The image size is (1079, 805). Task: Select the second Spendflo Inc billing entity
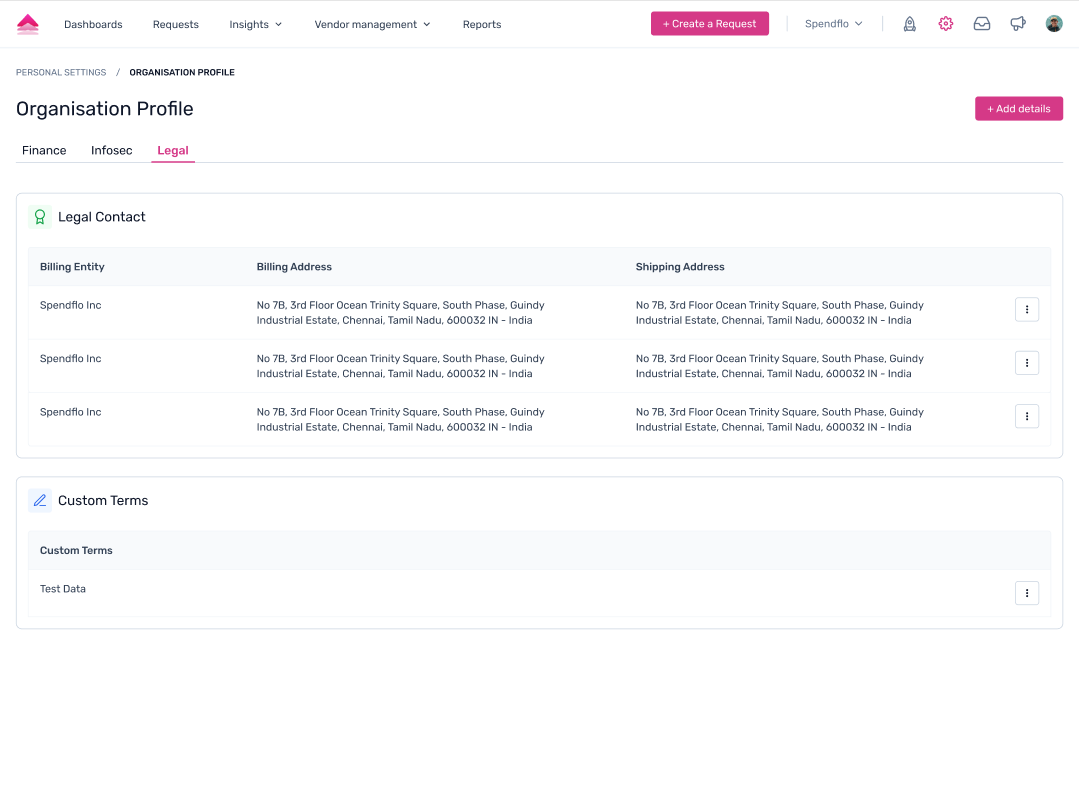[x=70, y=358]
